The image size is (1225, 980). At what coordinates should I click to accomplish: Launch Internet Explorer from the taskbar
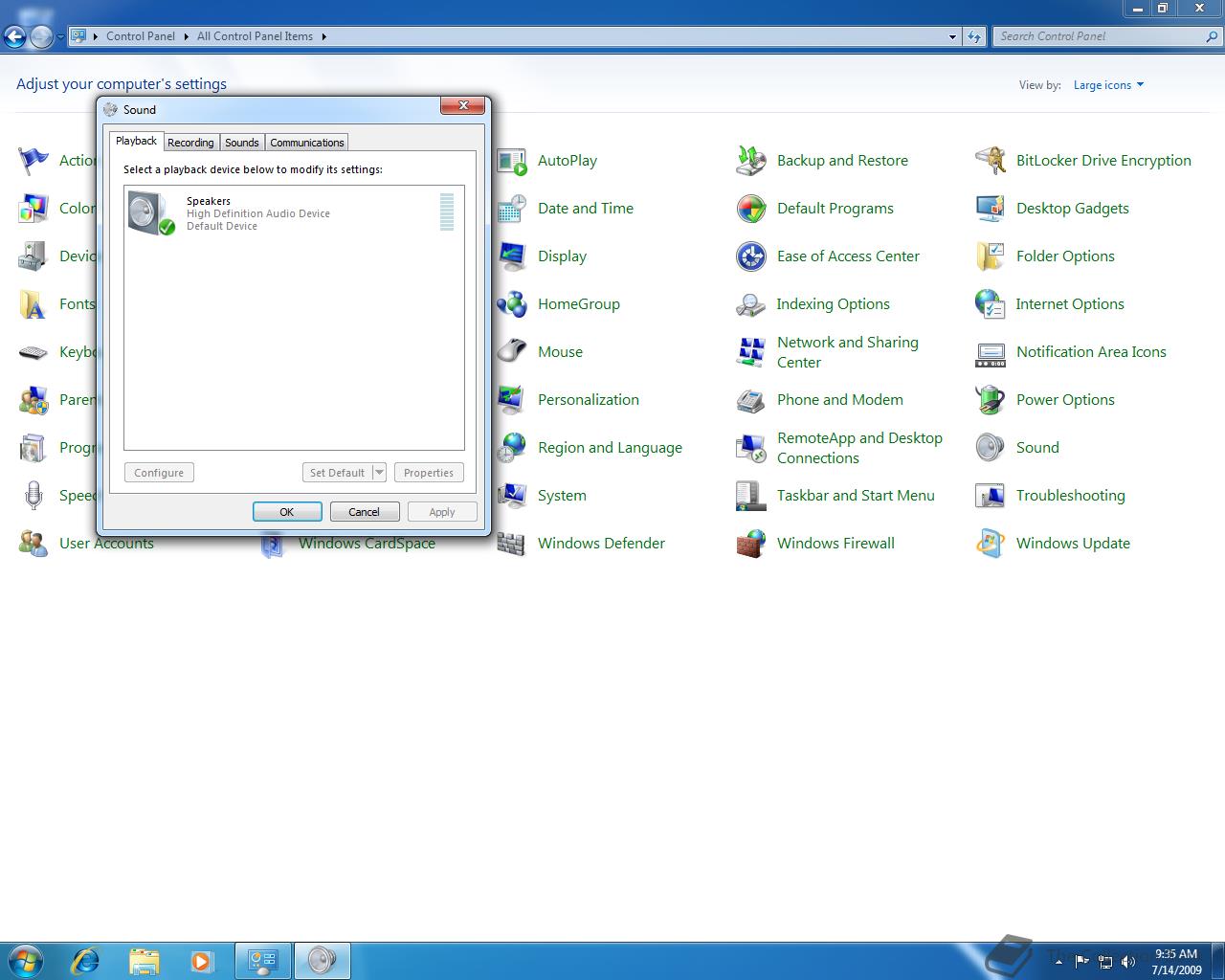click(86, 961)
